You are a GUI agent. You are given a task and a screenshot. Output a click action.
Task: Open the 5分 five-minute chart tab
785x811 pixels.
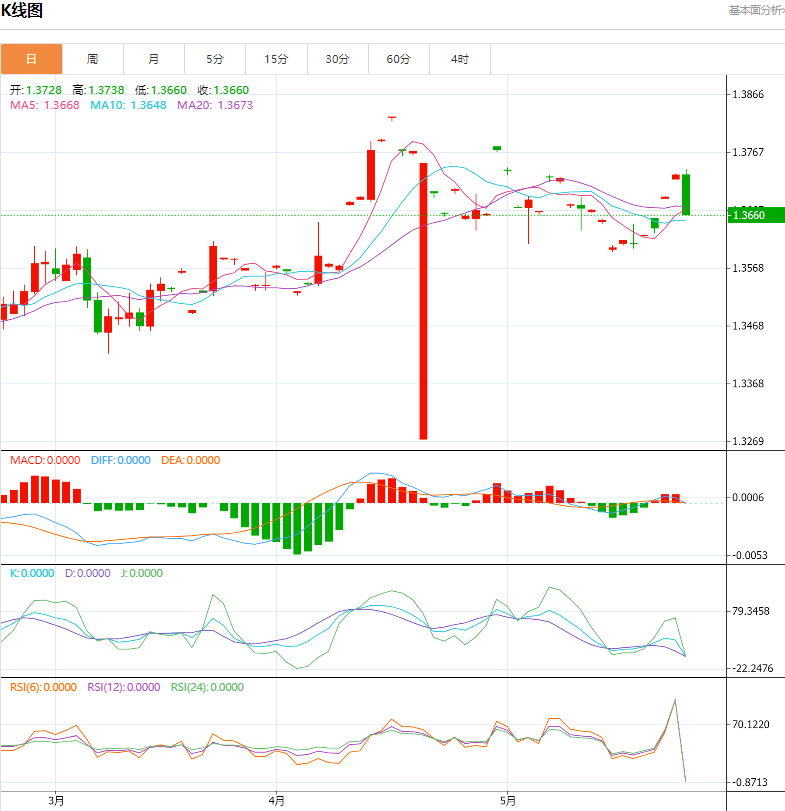(x=215, y=59)
